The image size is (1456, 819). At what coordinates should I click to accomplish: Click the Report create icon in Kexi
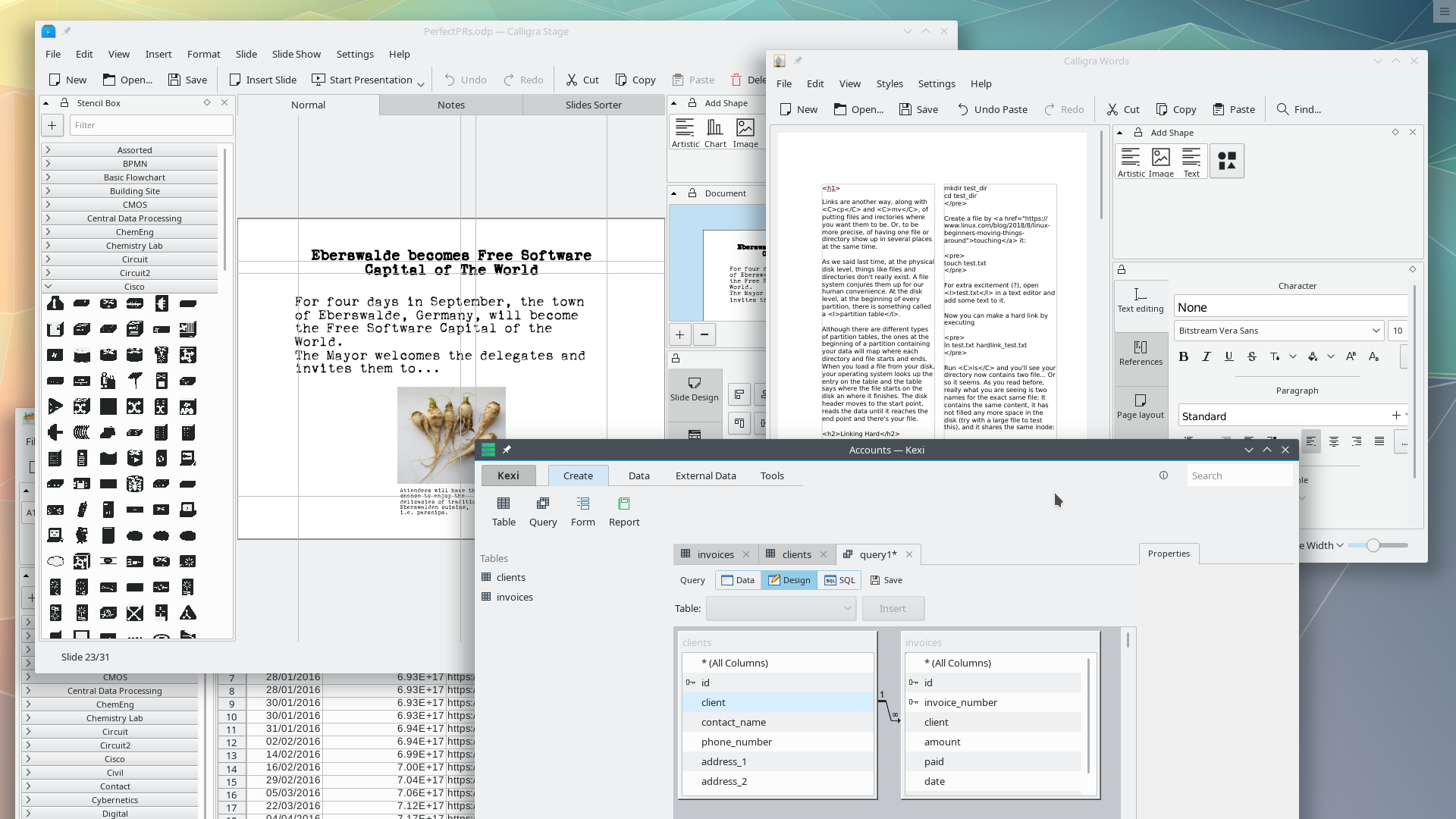624,512
